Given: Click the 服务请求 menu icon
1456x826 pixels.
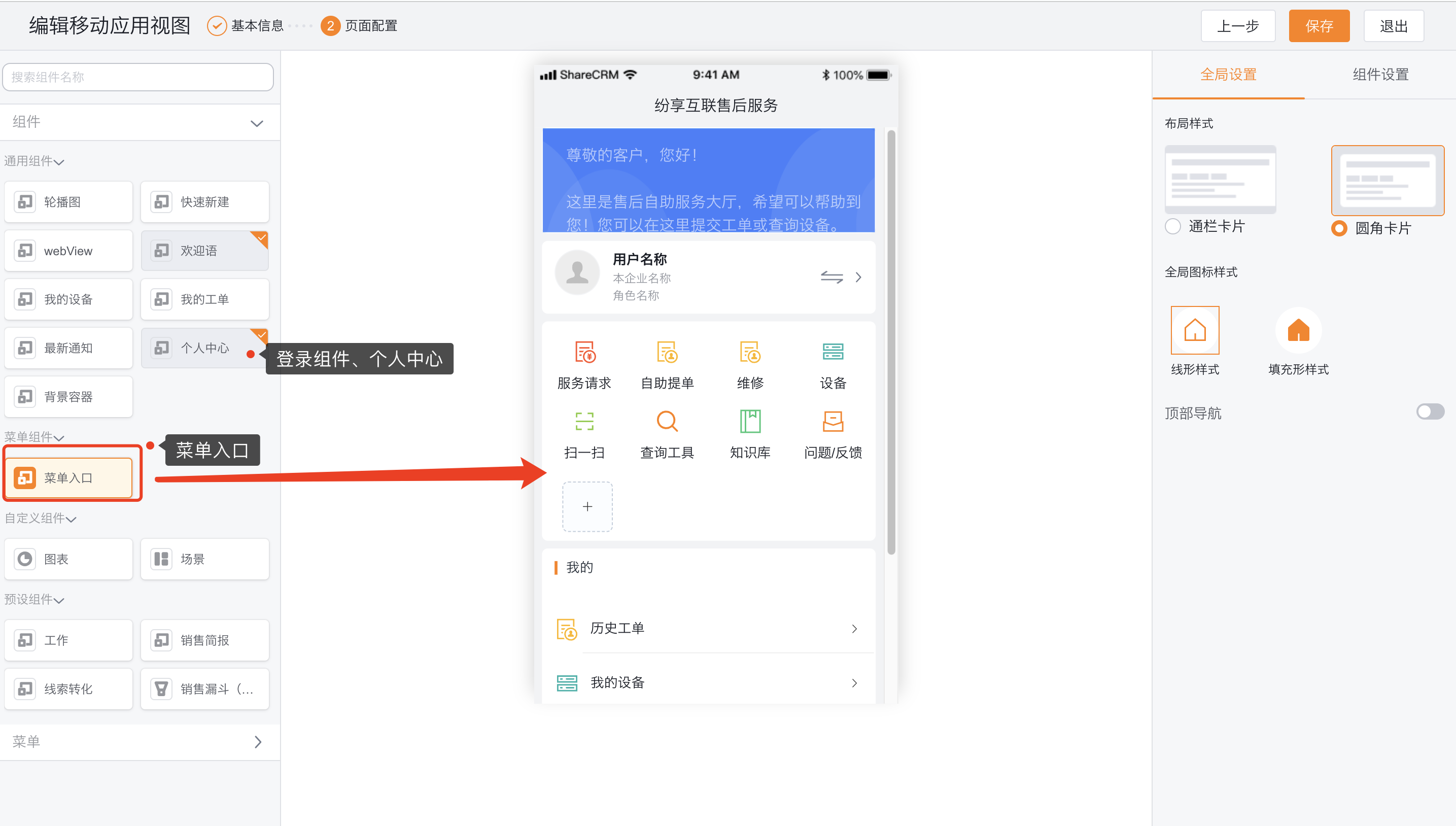Looking at the screenshot, I should point(585,352).
